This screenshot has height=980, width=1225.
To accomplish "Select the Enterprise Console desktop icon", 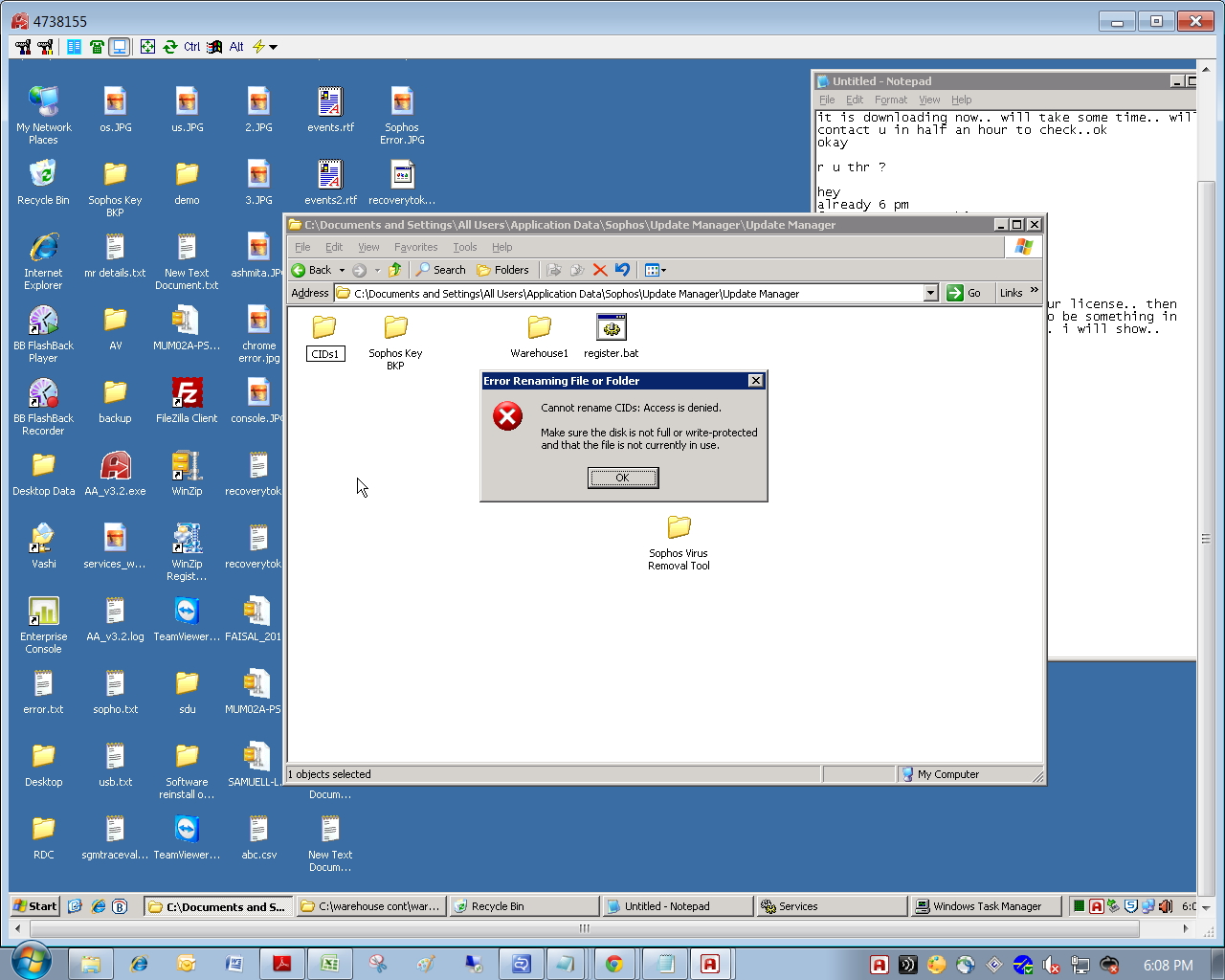I will (x=43, y=625).
